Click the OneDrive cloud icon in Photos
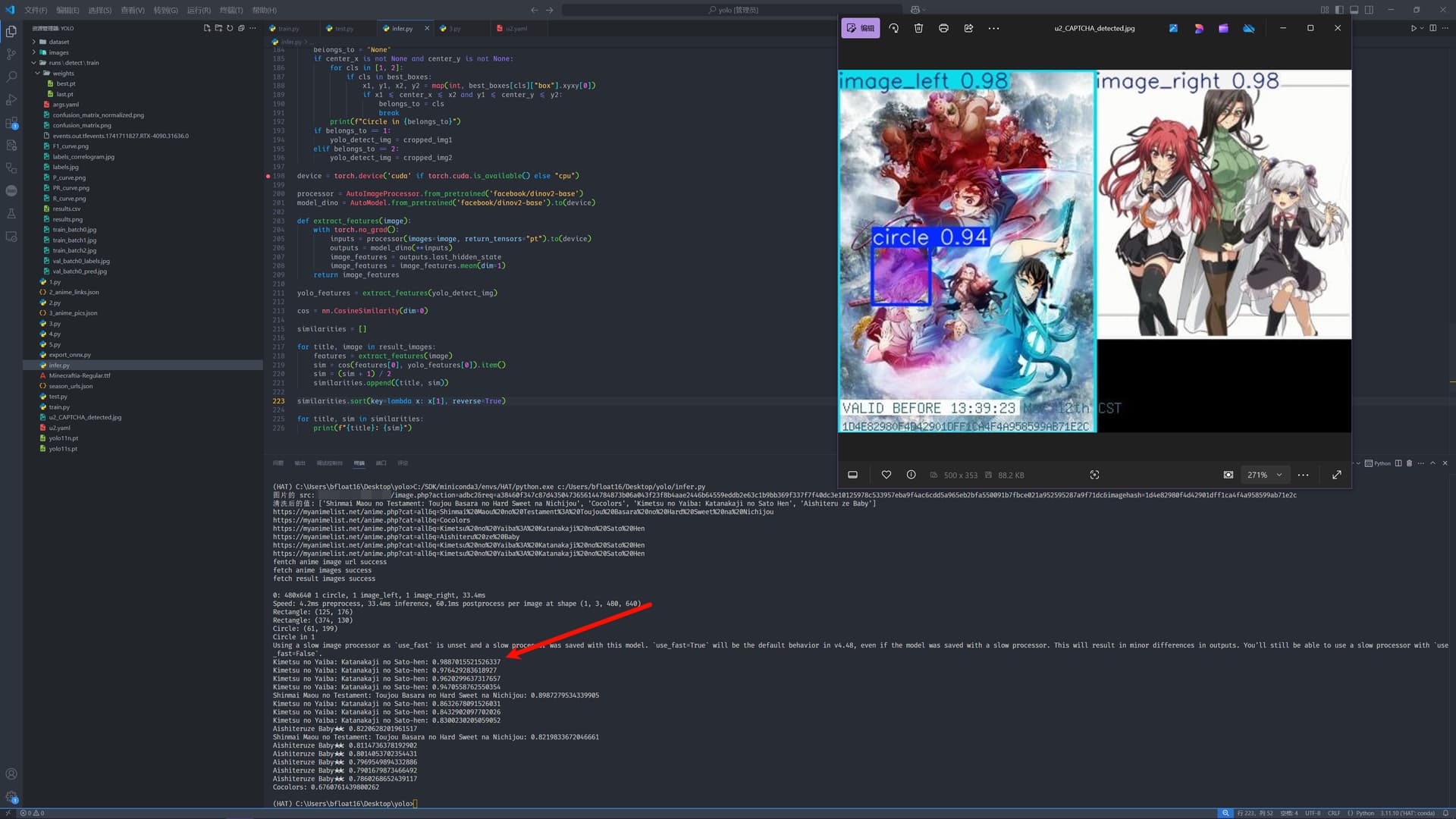Viewport: 1456px width, 819px height. click(x=1249, y=28)
